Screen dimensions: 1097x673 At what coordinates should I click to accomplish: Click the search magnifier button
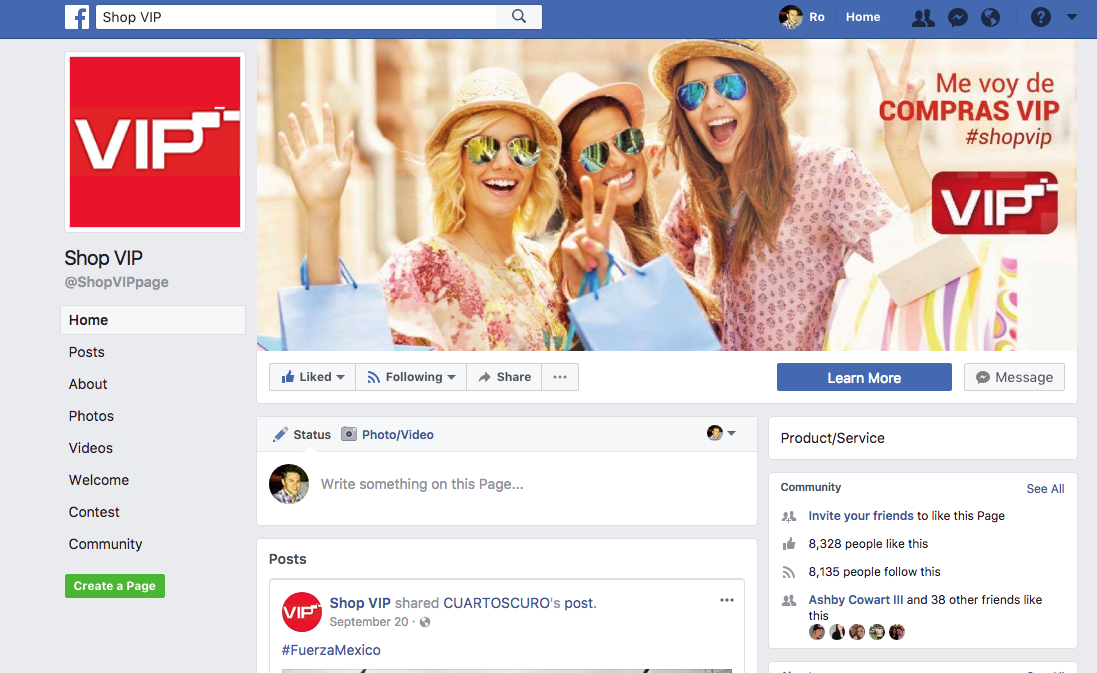pos(518,17)
